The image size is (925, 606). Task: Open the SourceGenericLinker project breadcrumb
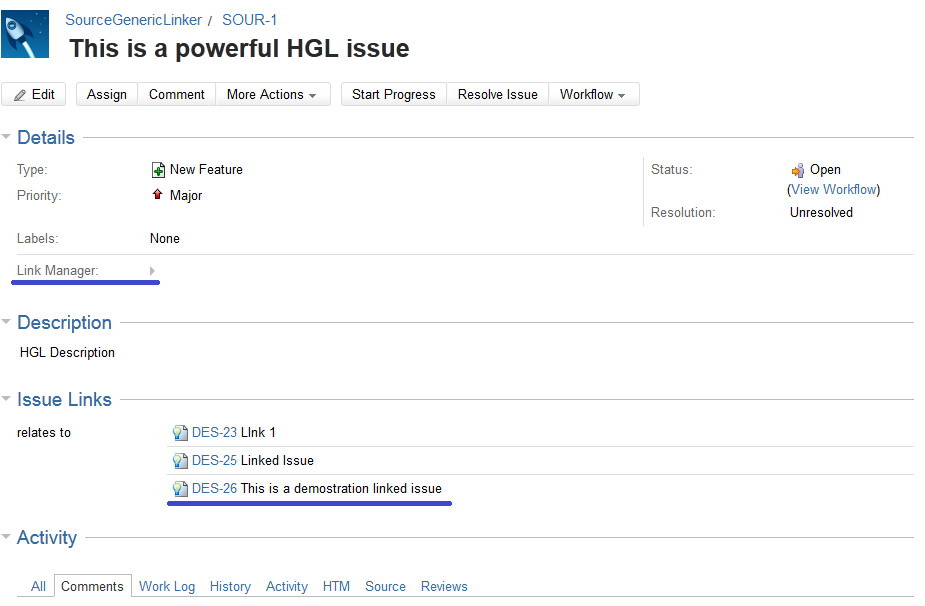tap(133, 20)
